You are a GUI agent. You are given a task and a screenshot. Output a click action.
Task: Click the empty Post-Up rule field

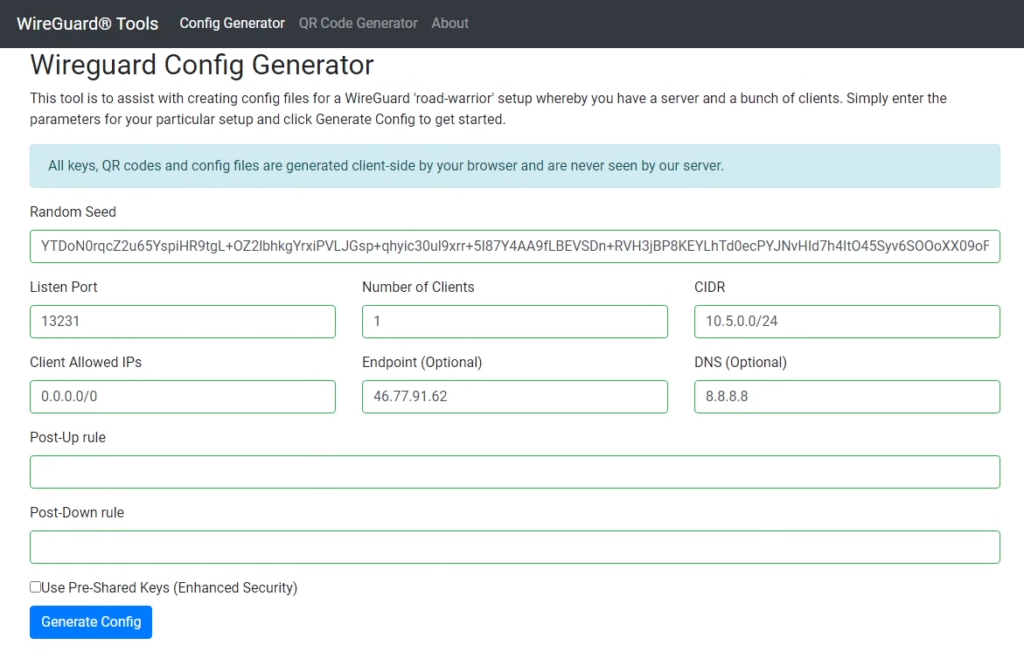(x=514, y=471)
